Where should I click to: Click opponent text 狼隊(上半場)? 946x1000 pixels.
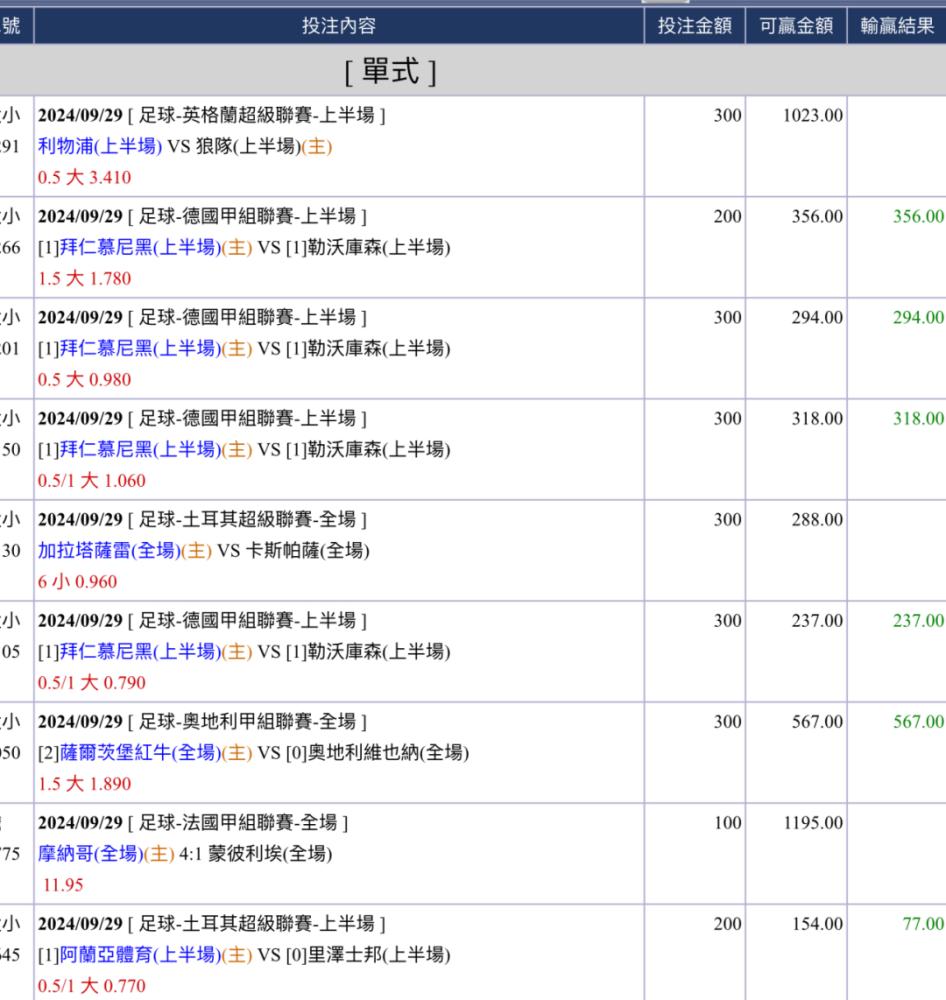click(x=248, y=146)
